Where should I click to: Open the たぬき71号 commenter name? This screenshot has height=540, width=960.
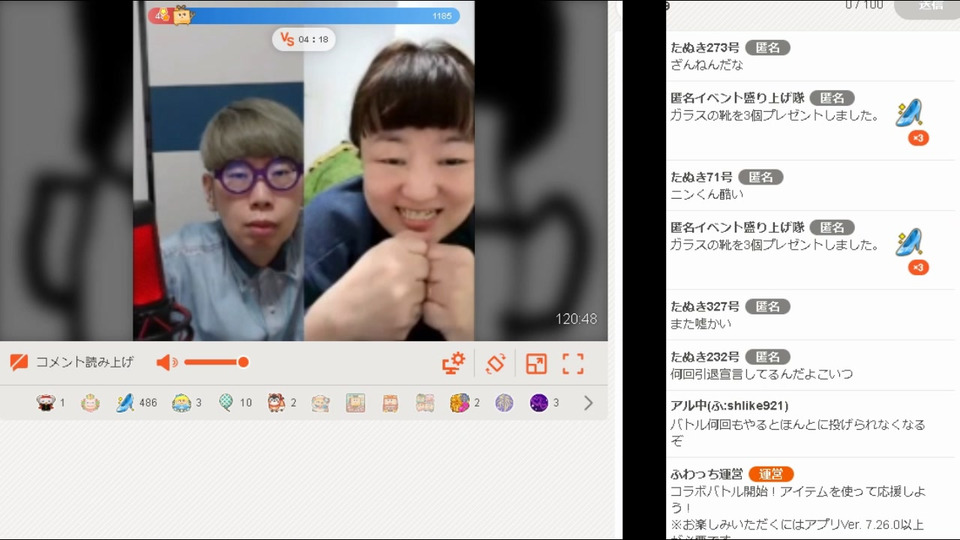click(701, 178)
